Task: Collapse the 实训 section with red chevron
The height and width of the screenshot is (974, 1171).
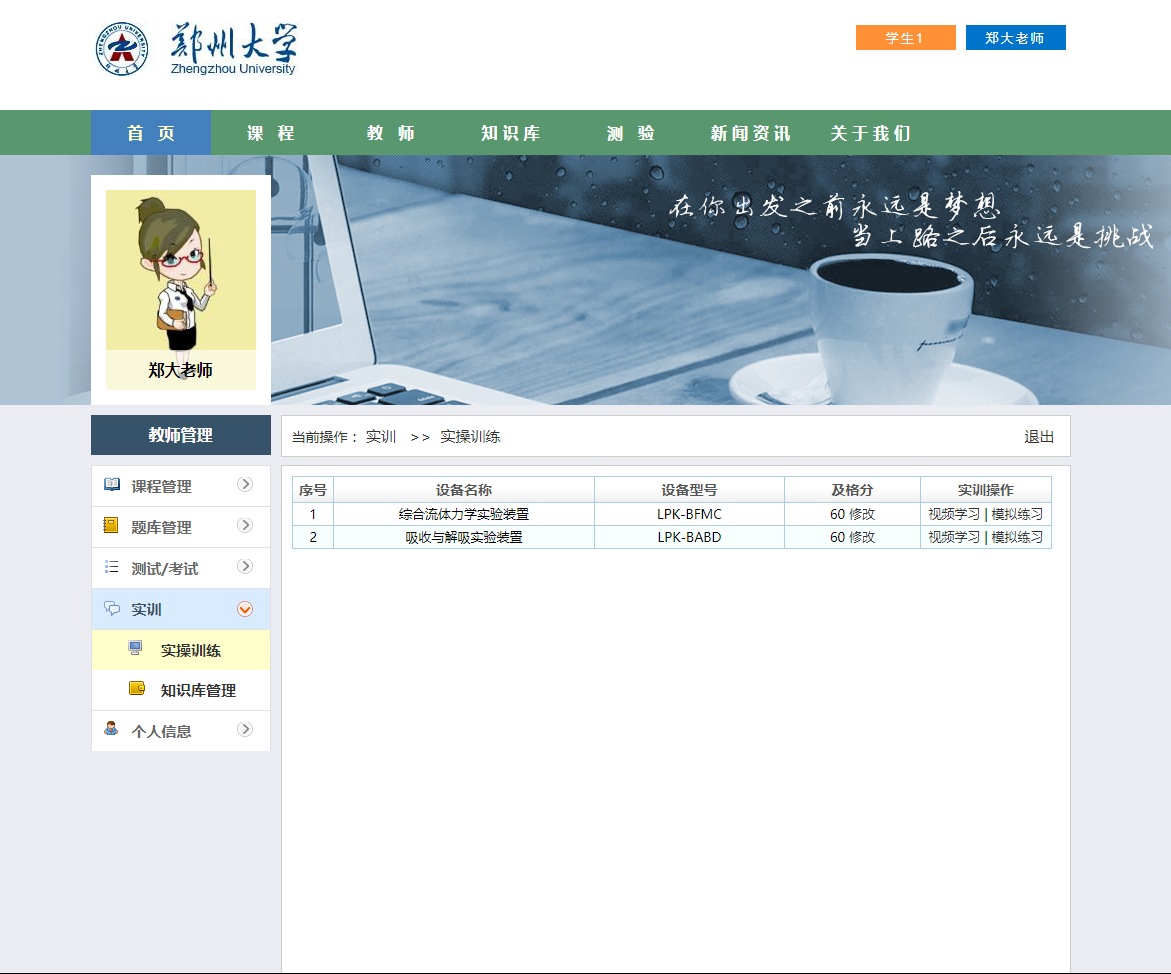Action: pyautogui.click(x=245, y=609)
